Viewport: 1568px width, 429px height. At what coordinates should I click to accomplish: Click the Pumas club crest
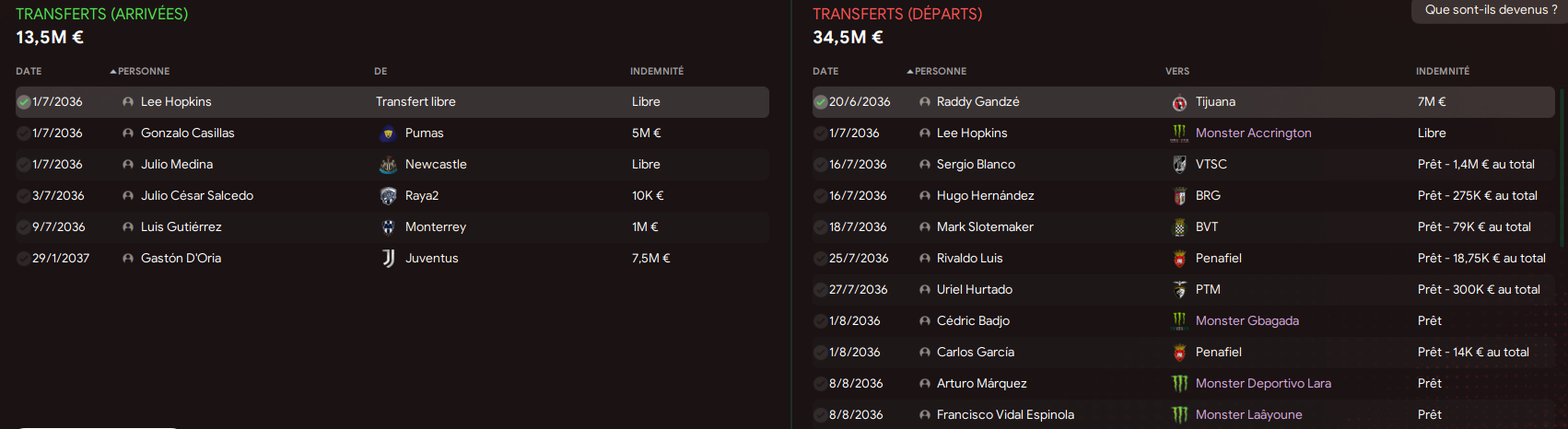pyautogui.click(x=389, y=133)
